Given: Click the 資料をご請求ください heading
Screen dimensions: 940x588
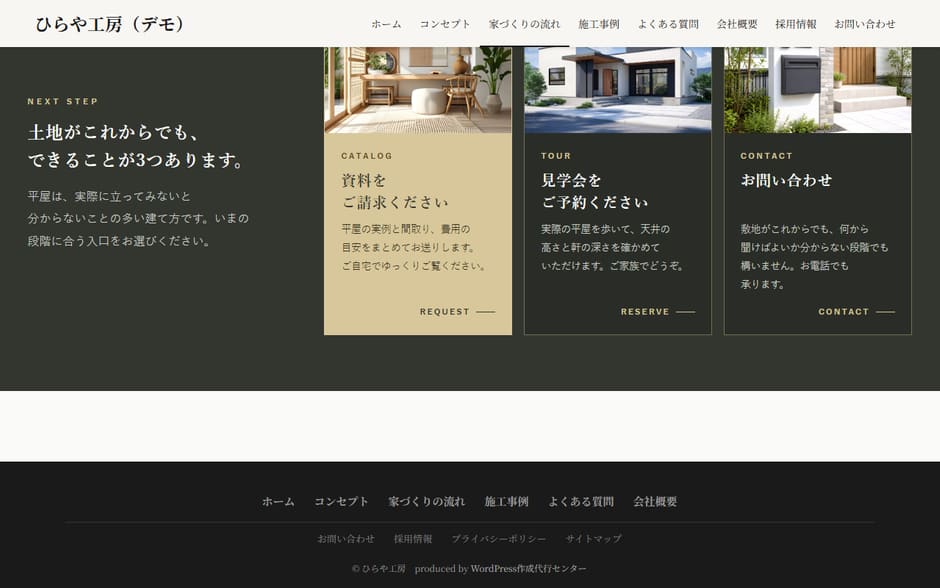Looking at the screenshot, I should [395, 191].
